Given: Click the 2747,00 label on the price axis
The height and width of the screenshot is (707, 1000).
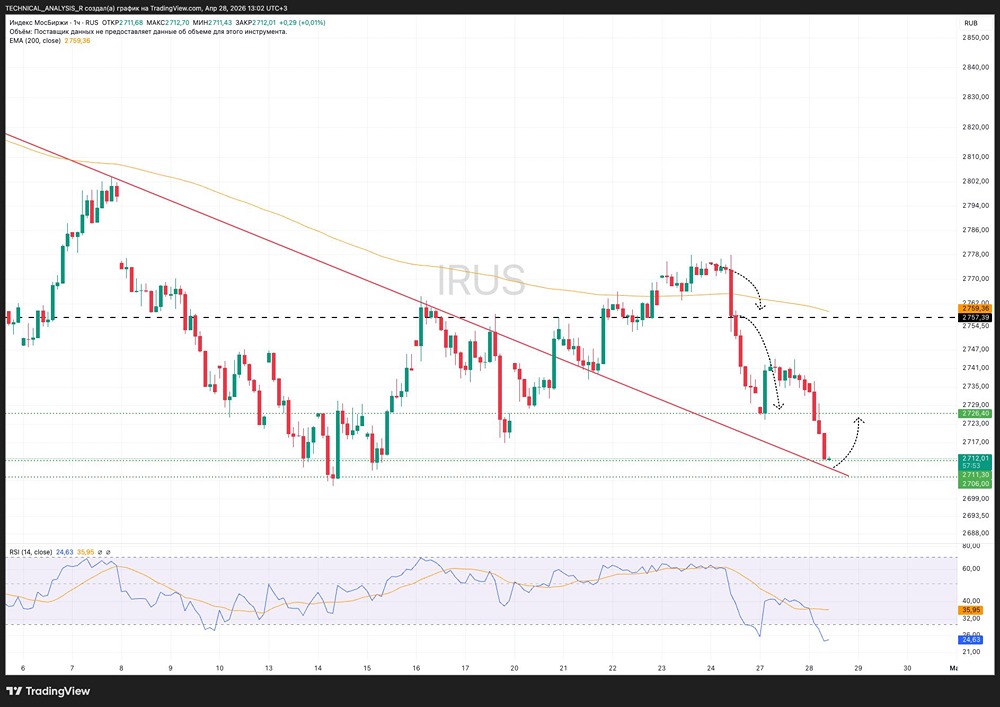Looking at the screenshot, I should point(975,349).
